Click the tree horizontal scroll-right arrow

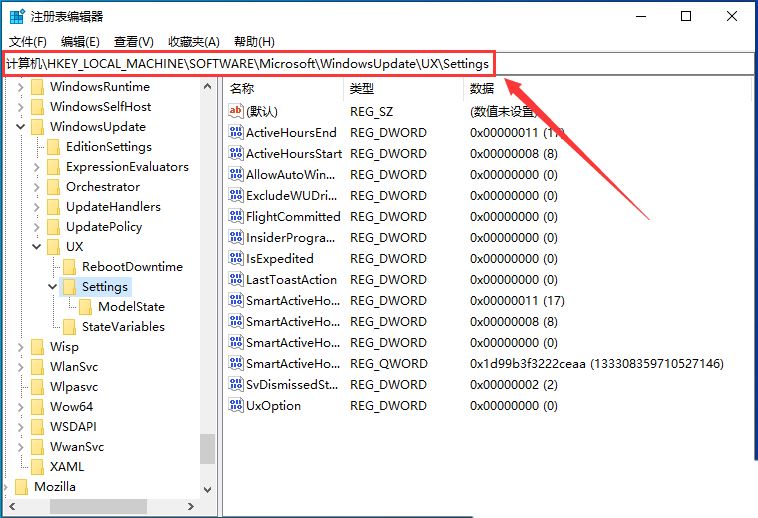(191, 506)
